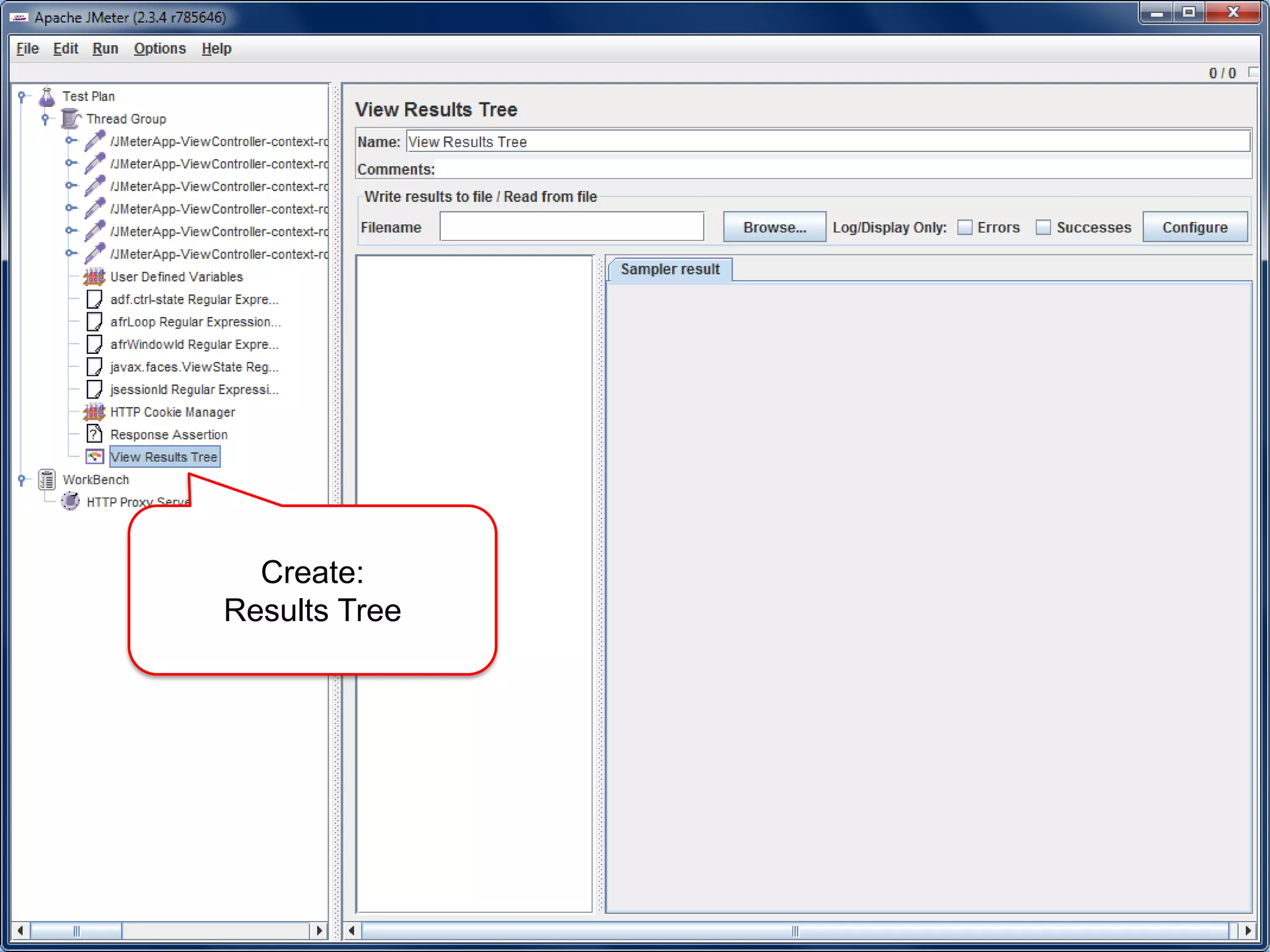
Task: Enable the Errors only checkbox
Action: (965, 227)
